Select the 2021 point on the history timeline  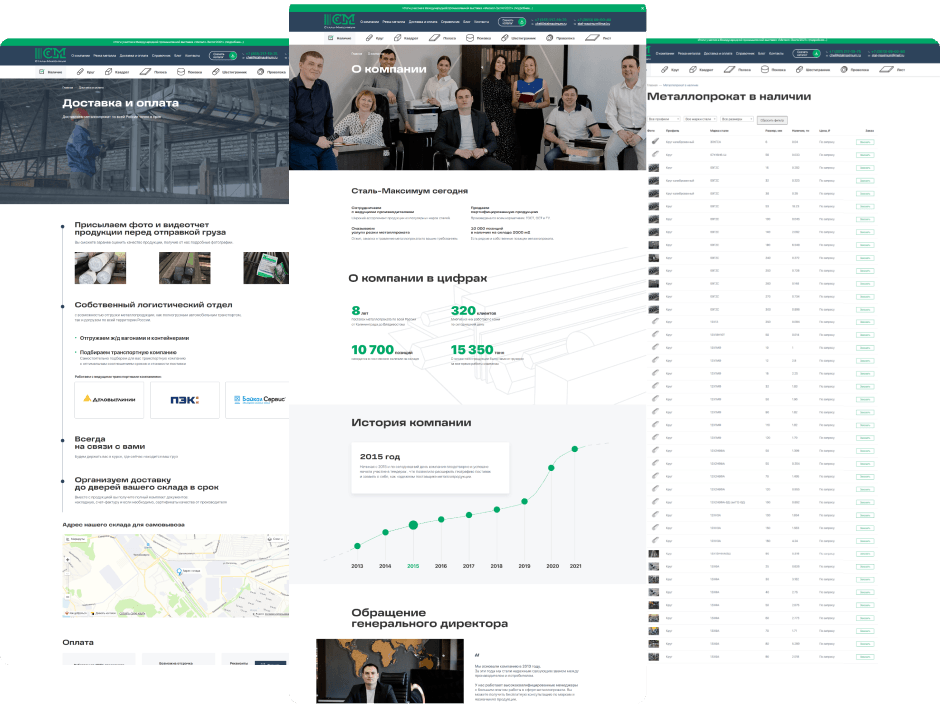(574, 449)
